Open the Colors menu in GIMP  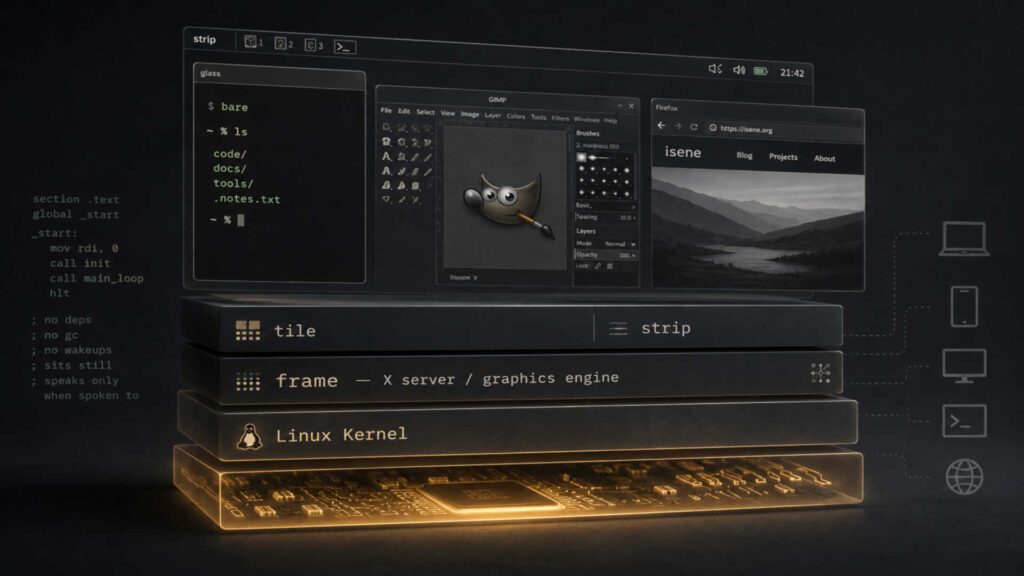pos(515,116)
